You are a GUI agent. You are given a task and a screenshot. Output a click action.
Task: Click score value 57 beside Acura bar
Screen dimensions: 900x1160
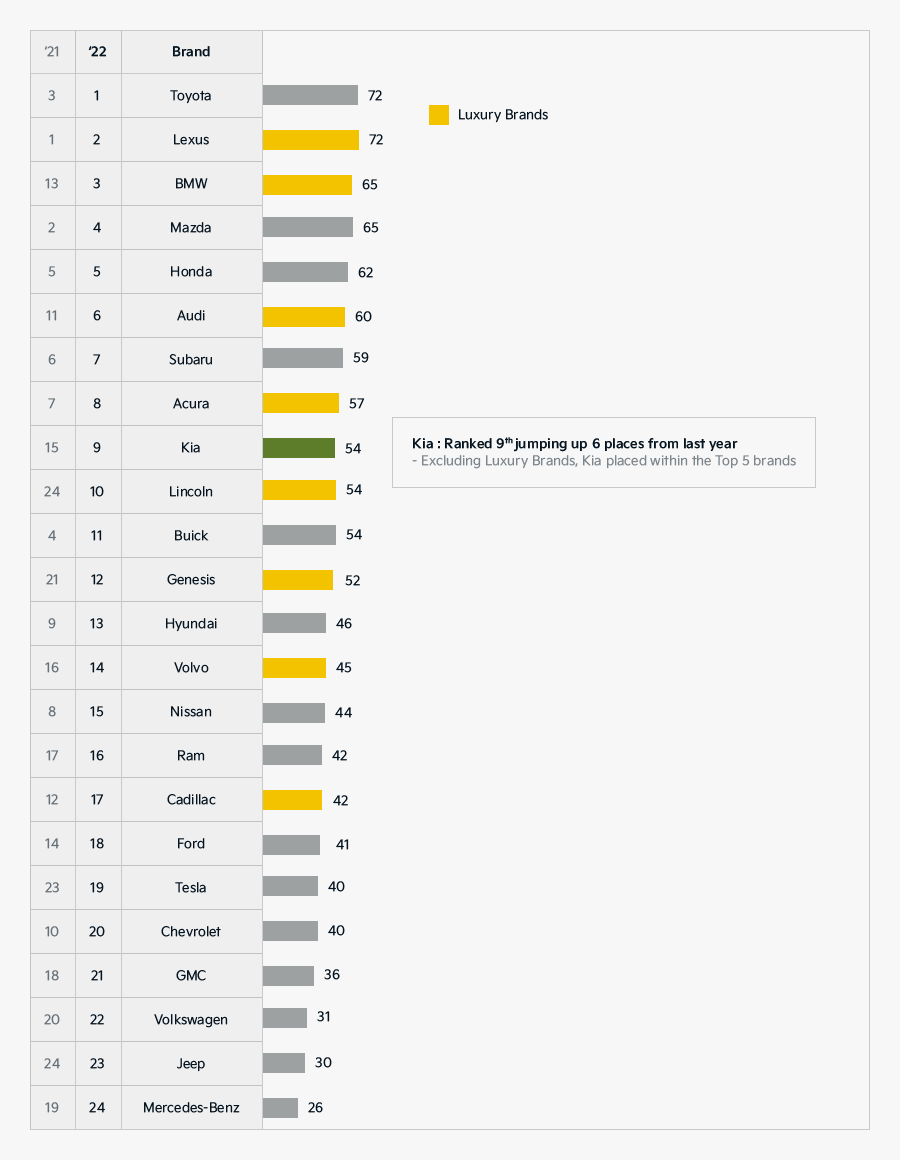click(356, 403)
